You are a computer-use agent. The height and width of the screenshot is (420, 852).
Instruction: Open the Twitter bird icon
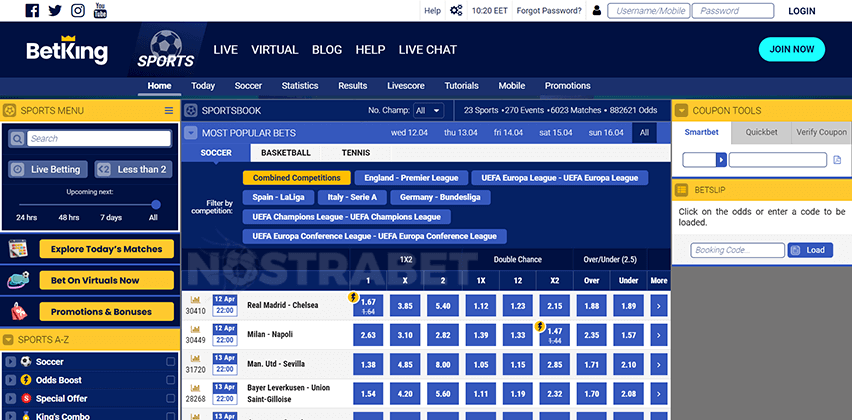tap(55, 10)
